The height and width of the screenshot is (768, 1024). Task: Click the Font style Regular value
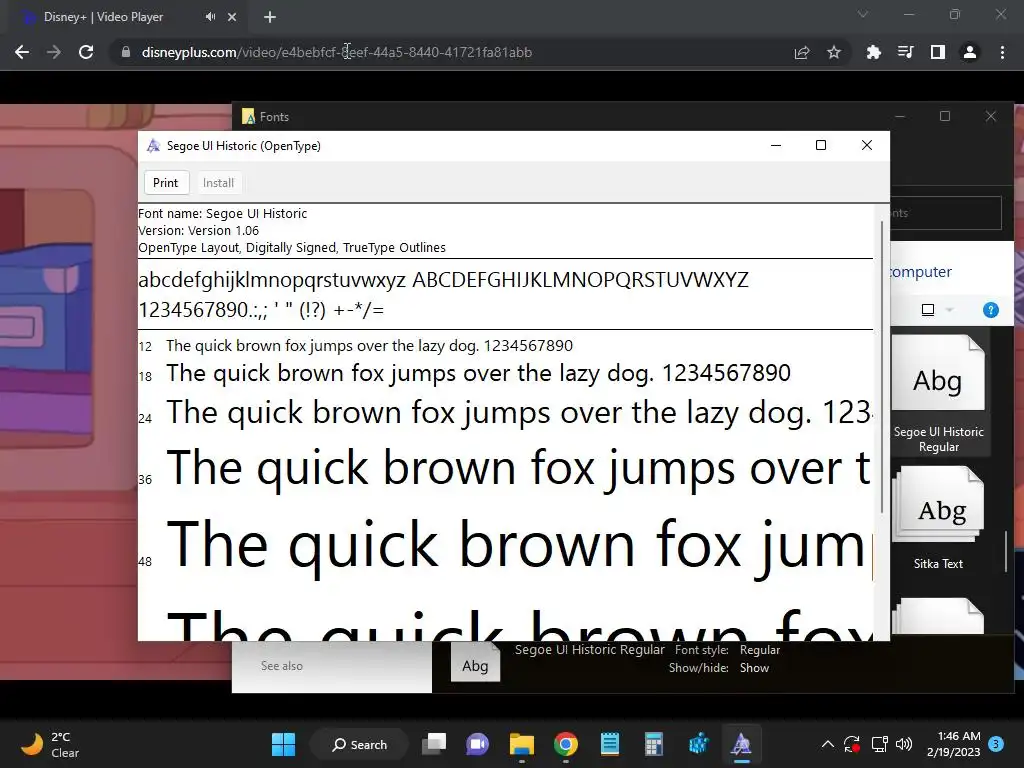click(760, 650)
